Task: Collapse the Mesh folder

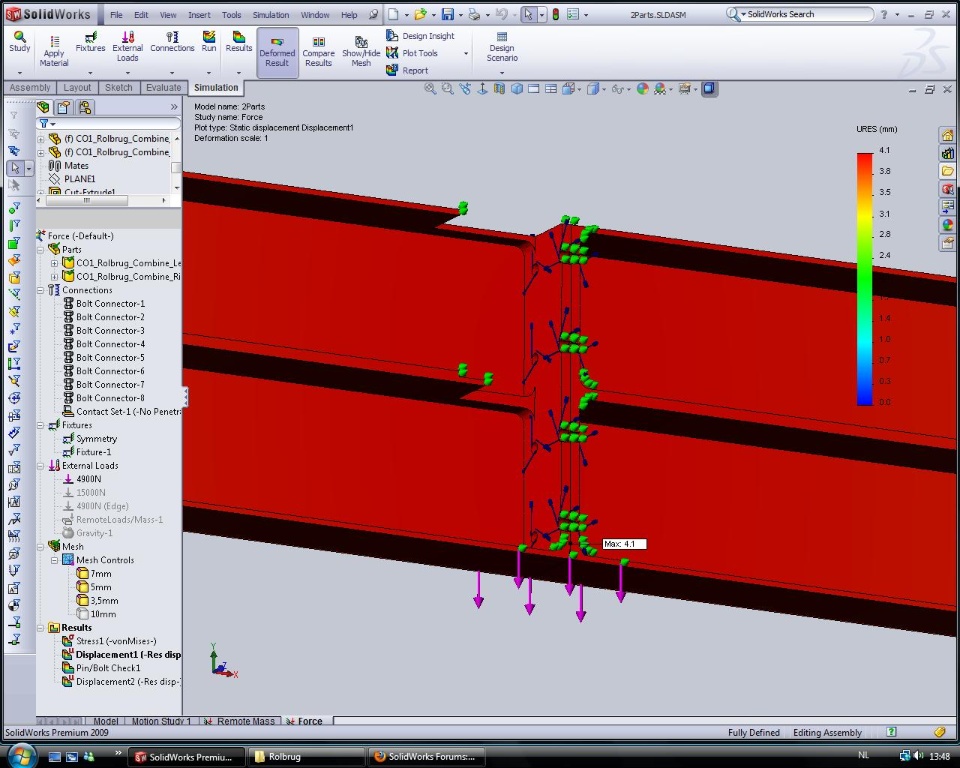Action: coord(41,546)
